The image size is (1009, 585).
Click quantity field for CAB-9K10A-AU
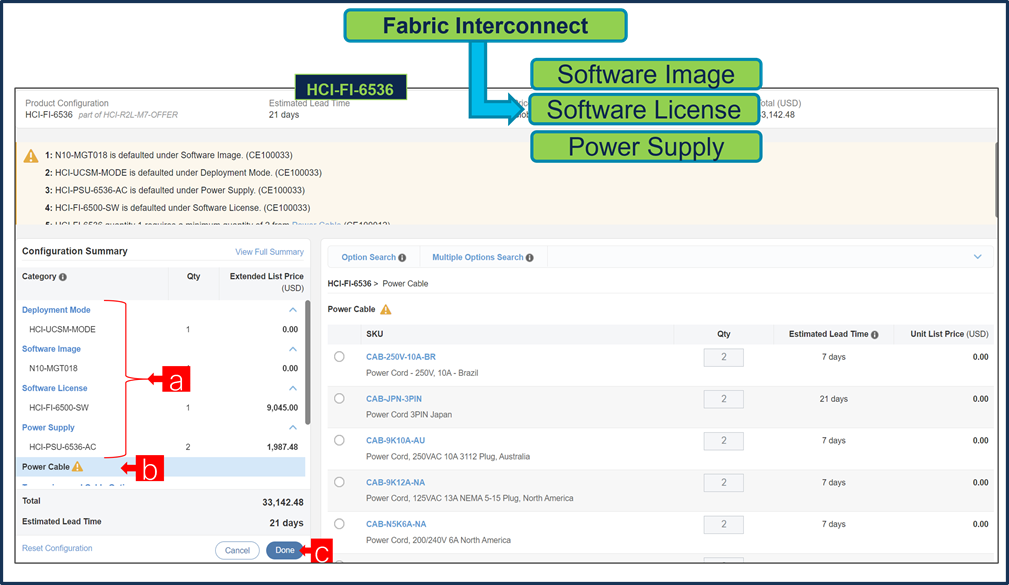click(723, 441)
